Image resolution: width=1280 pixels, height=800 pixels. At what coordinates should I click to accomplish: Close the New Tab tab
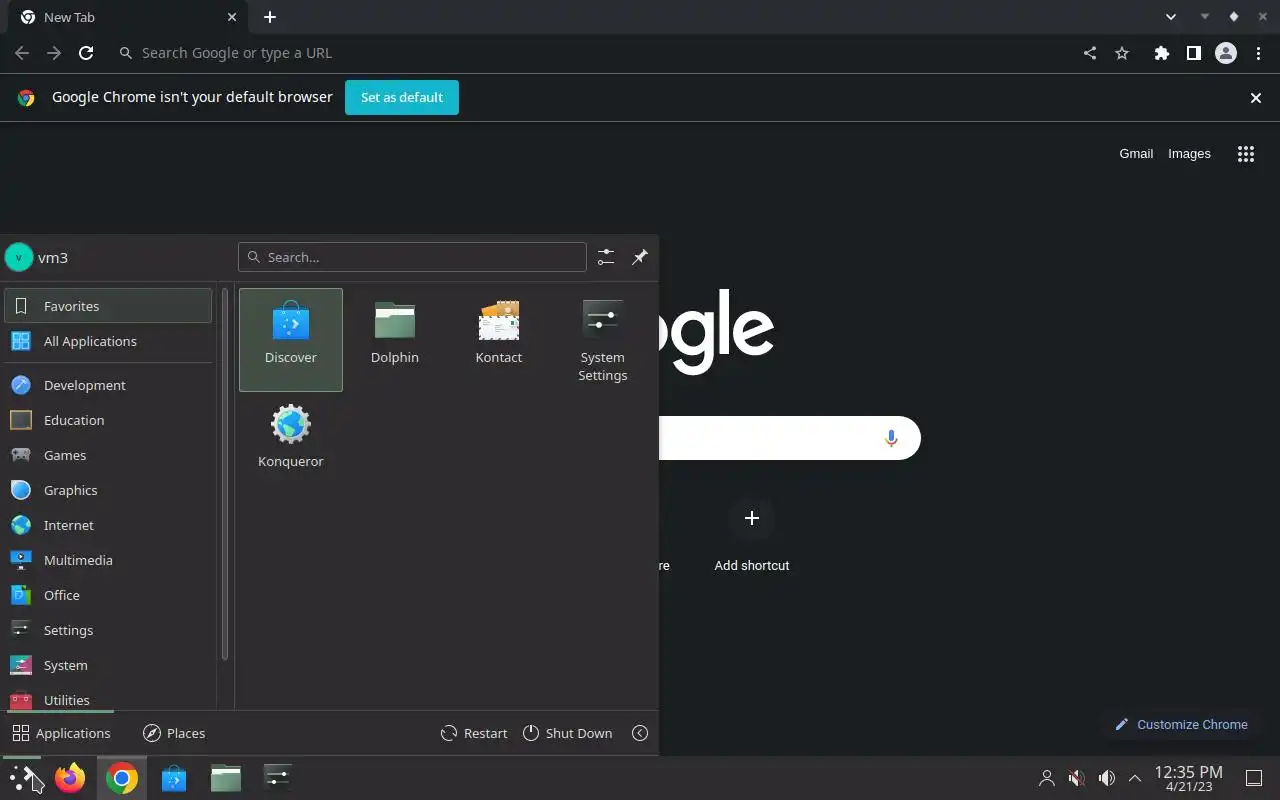[x=232, y=17]
